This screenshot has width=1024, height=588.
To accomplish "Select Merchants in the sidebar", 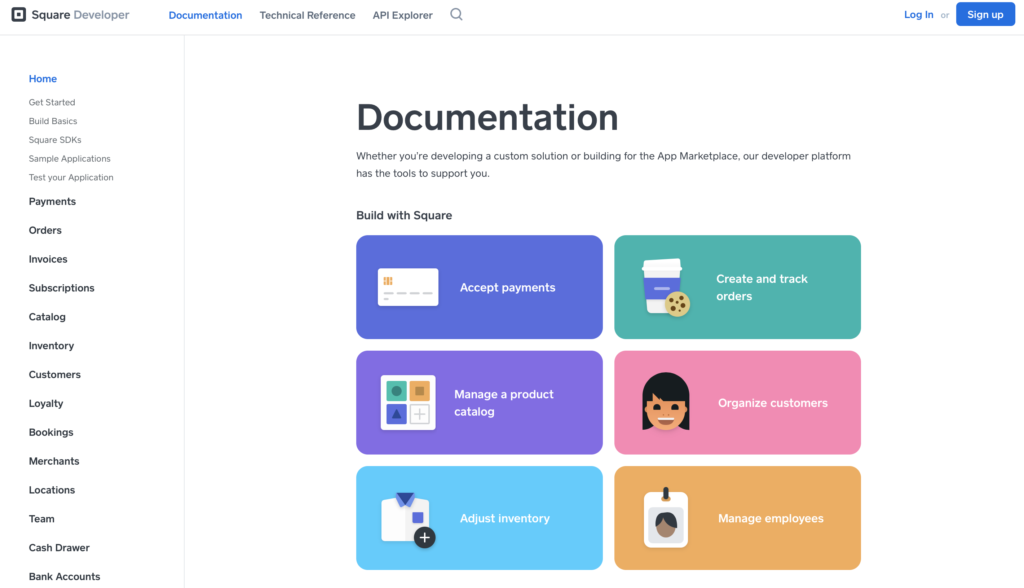I will click(54, 461).
